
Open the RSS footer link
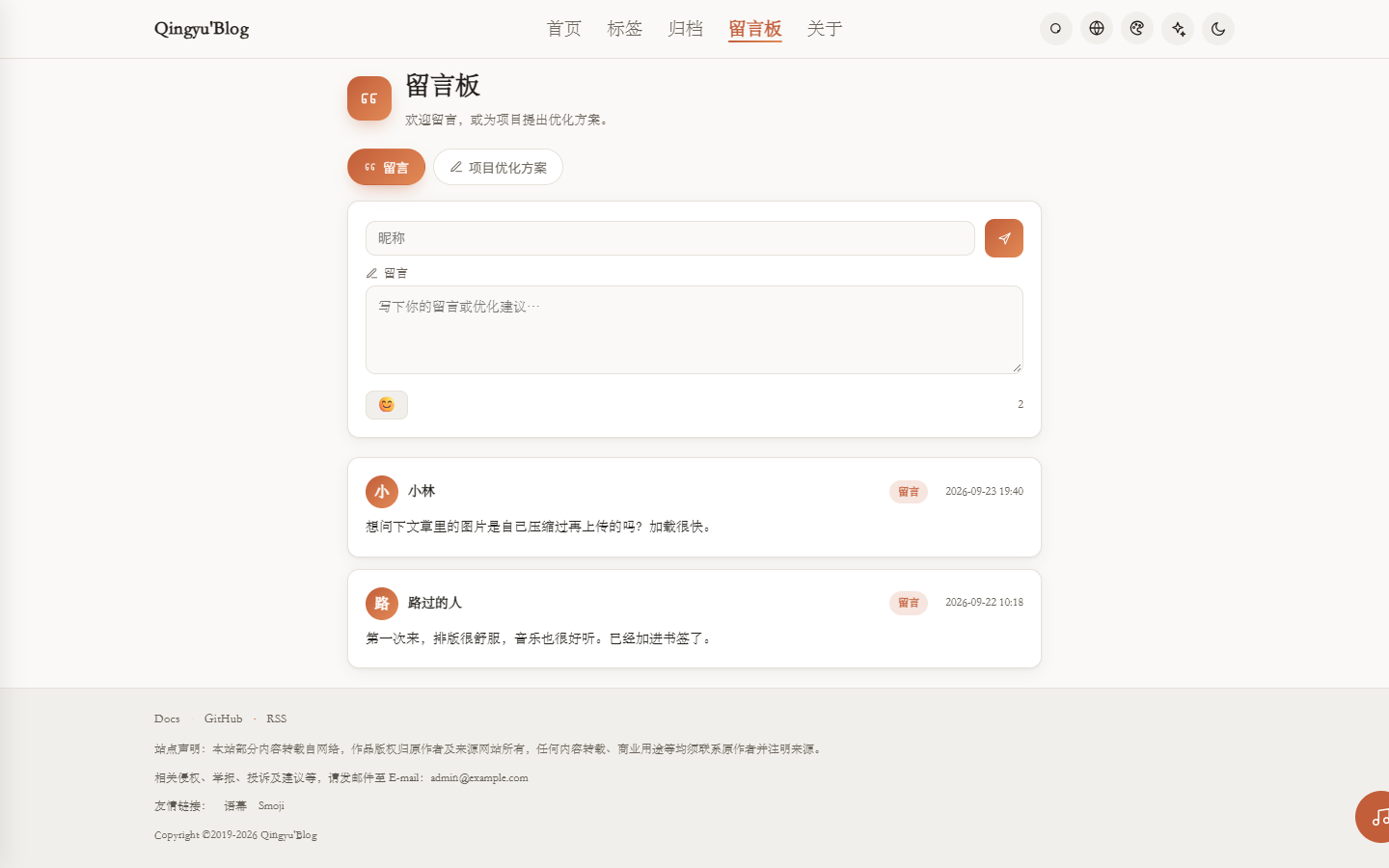277,719
